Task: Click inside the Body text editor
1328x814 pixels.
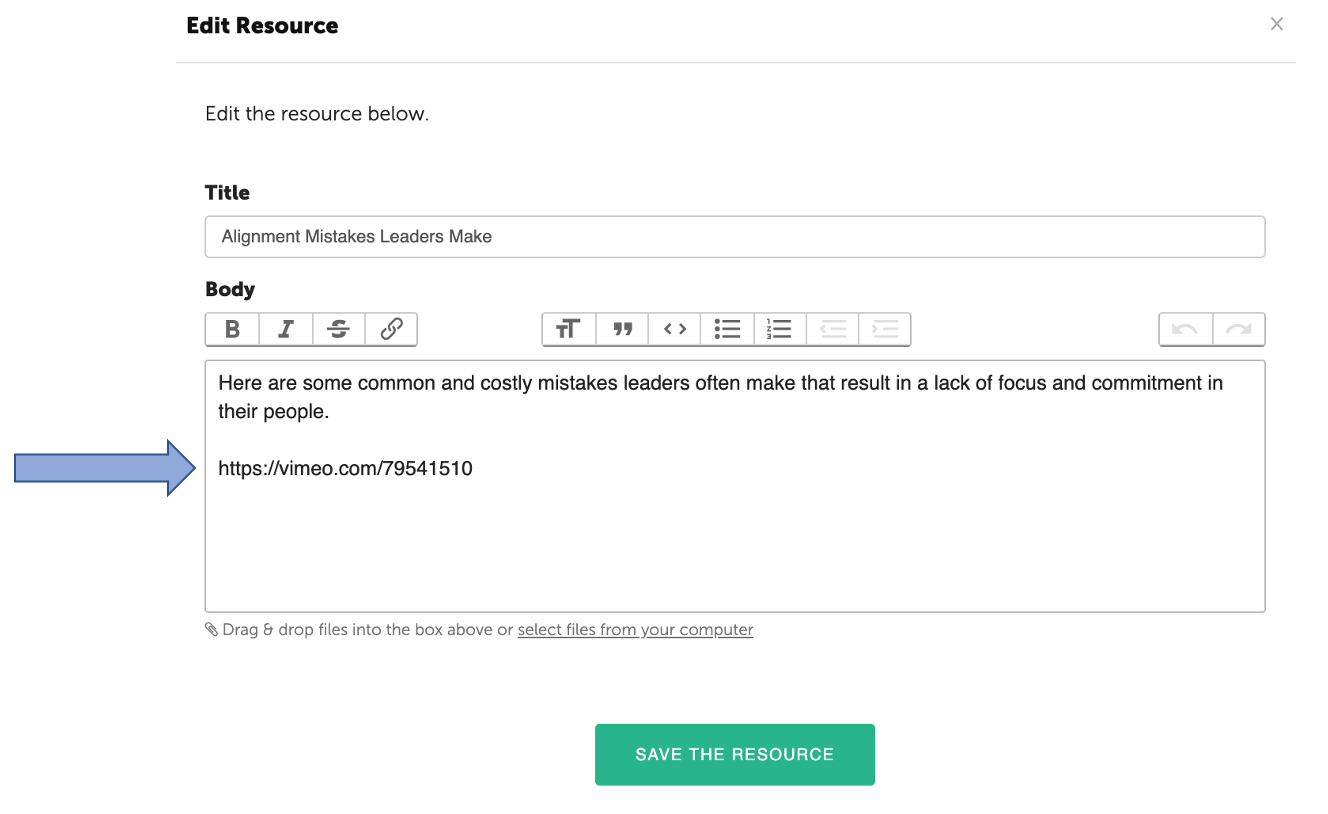Action: pyautogui.click(x=735, y=486)
